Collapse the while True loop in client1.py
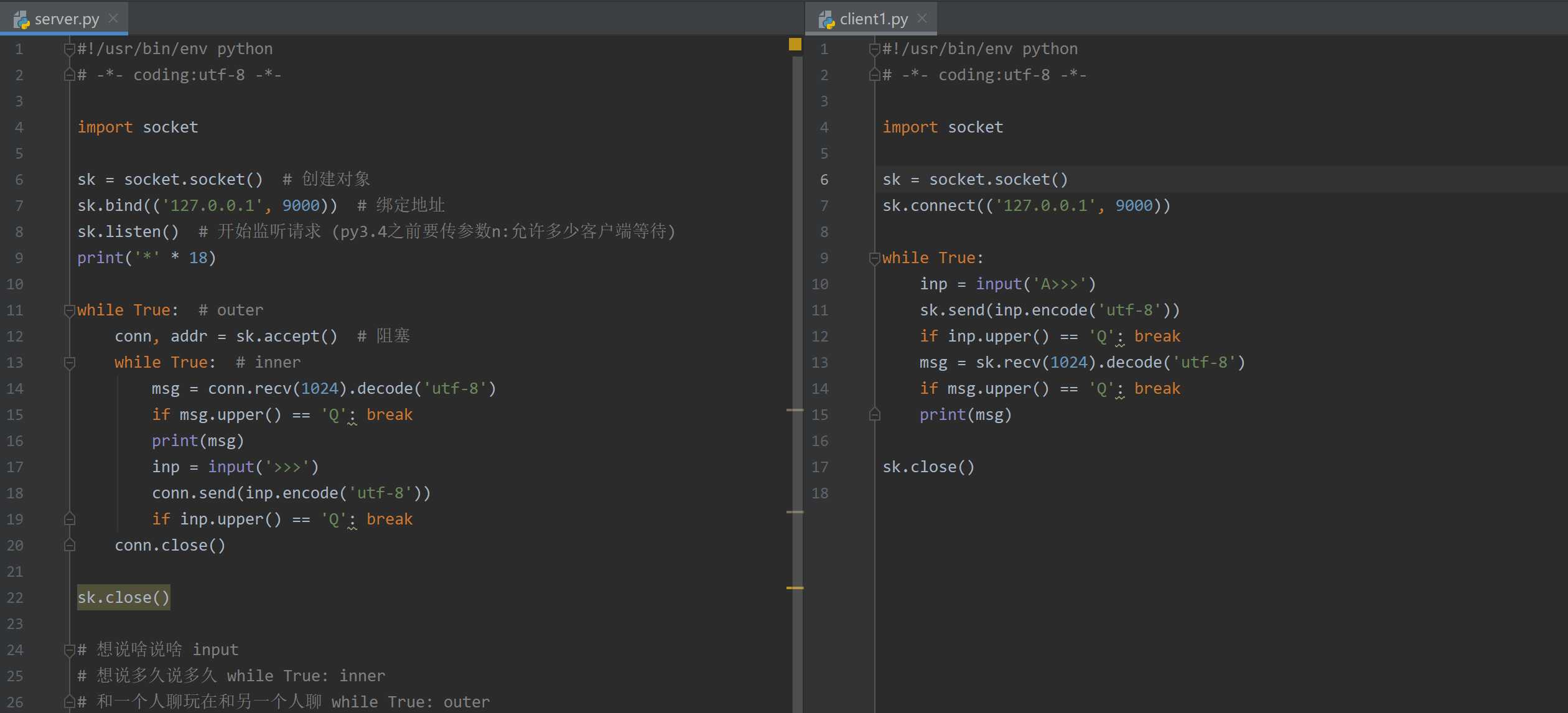Screen dimensions: 1568x713 tap(874, 258)
